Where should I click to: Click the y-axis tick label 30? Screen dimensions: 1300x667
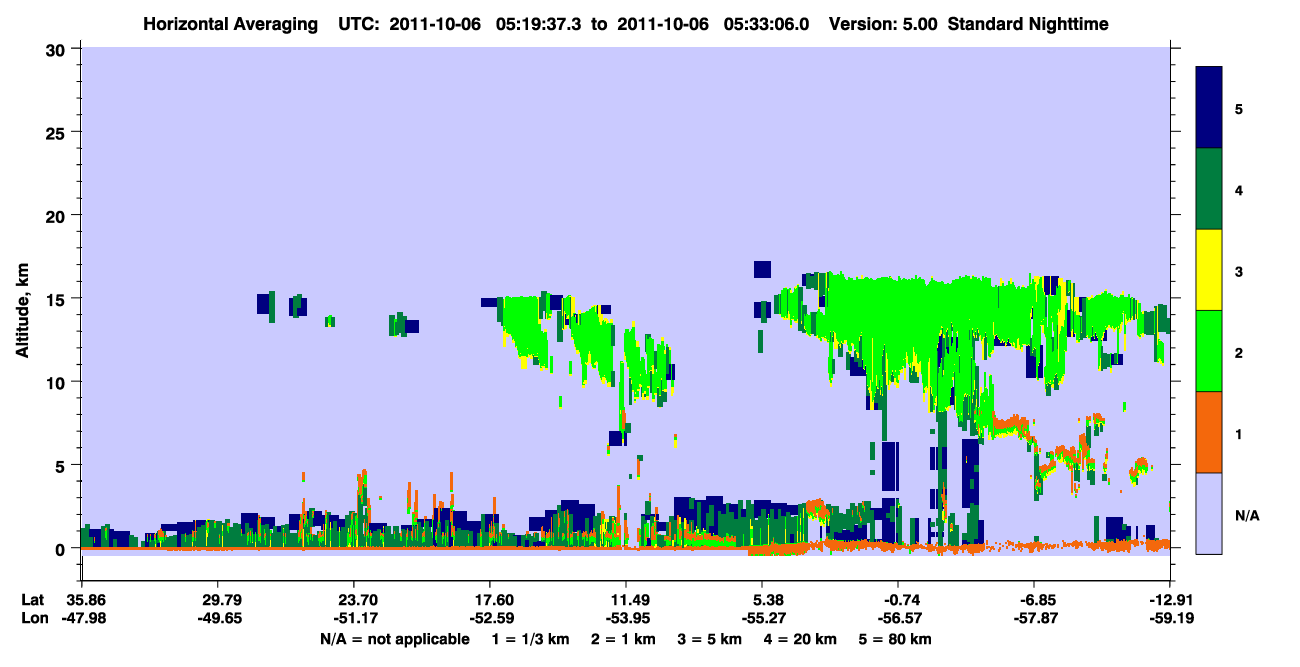click(x=58, y=49)
